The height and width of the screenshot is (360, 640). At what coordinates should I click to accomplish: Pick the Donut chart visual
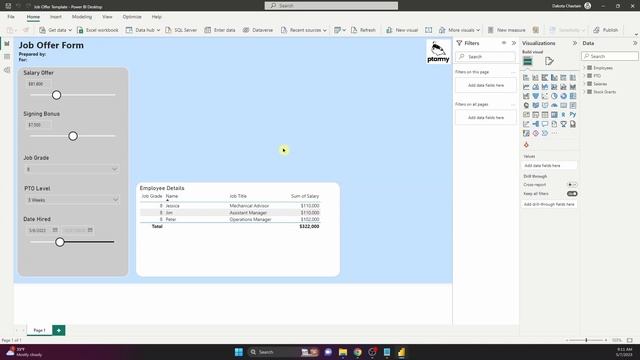(x=564, y=96)
